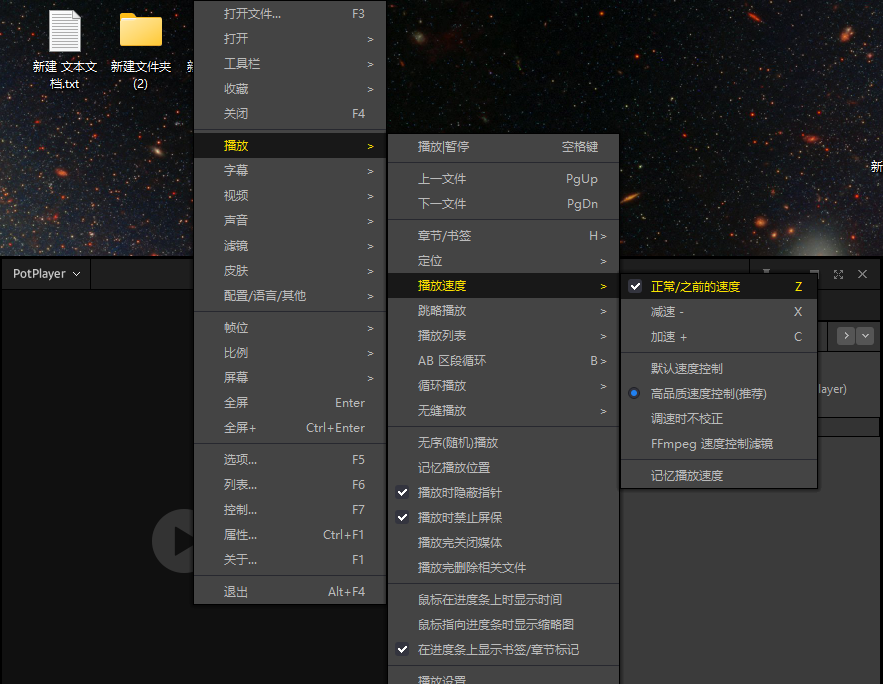Image resolution: width=883 pixels, height=684 pixels.
Task: Choose 加速 + speed entry
Action: pyautogui.click(x=719, y=337)
